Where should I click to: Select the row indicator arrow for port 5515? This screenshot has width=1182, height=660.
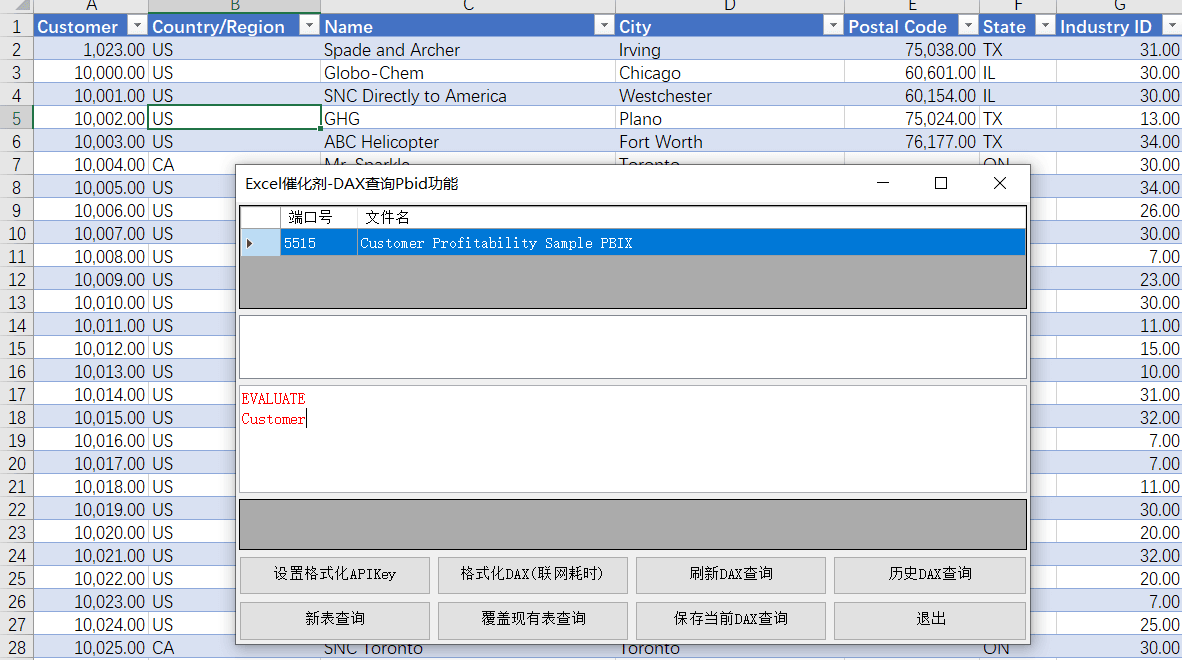(x=260, y=243)
